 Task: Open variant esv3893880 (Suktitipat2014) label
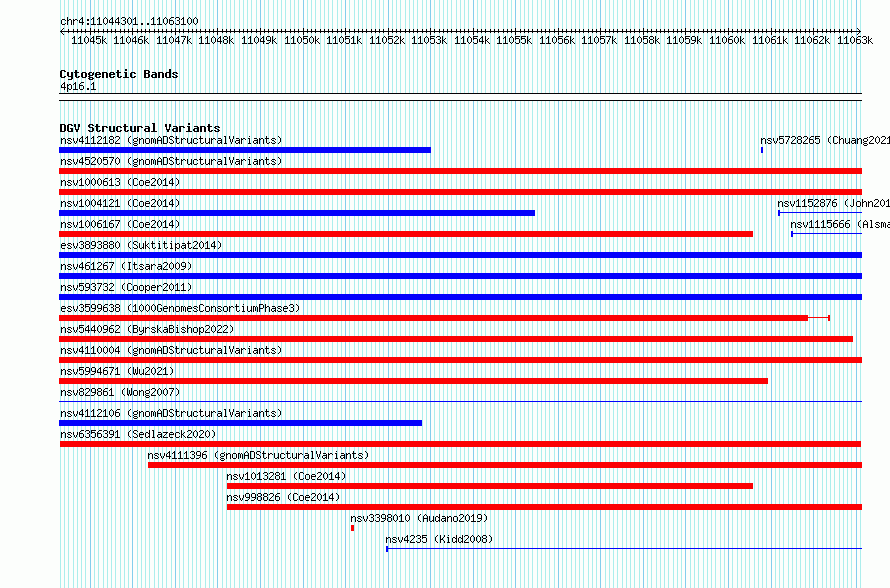pyautogui.click(x=141, y=245)
